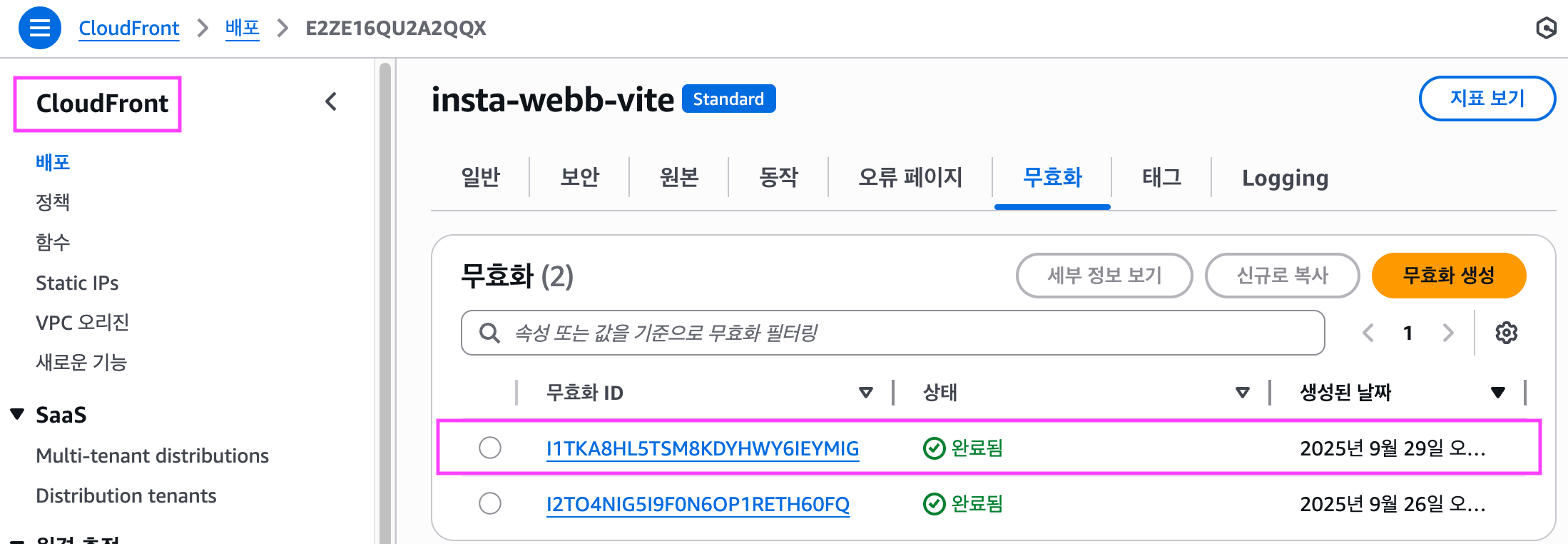Open the 지표 보기 button
Viewport: 1568px width, 544px height.
[1487, 99]
